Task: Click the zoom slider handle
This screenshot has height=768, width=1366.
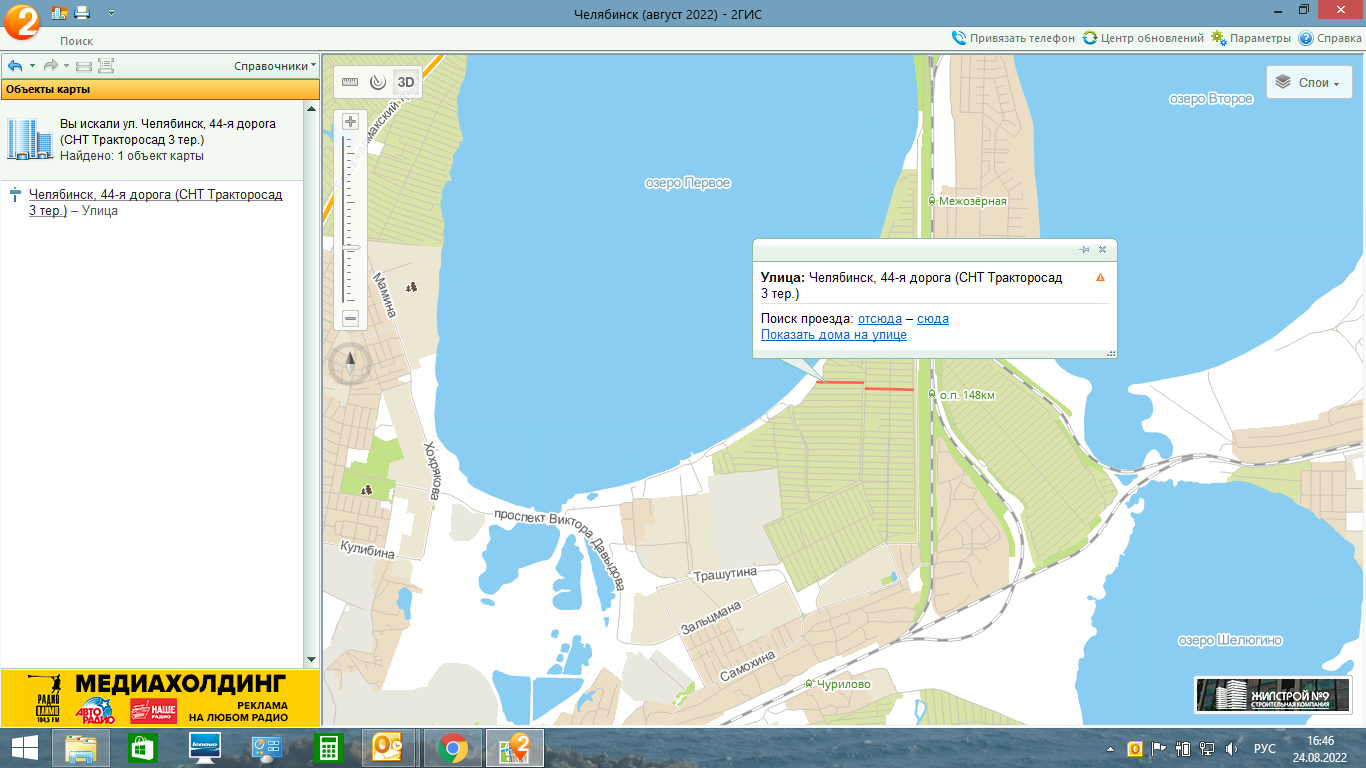Action: (x=350, y=246)
